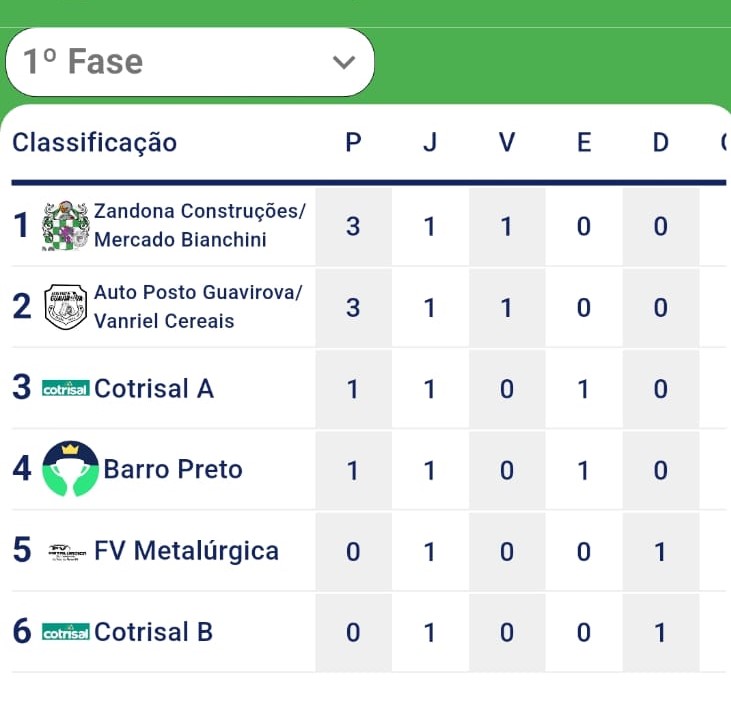731x701 pixels.
Task: Select the Cotrisal A team name
Action: [x=154, y=389]
